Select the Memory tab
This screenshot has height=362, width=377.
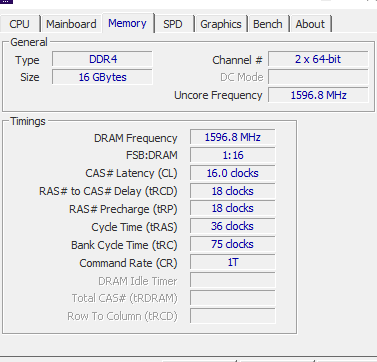click(x=128, y=23)
